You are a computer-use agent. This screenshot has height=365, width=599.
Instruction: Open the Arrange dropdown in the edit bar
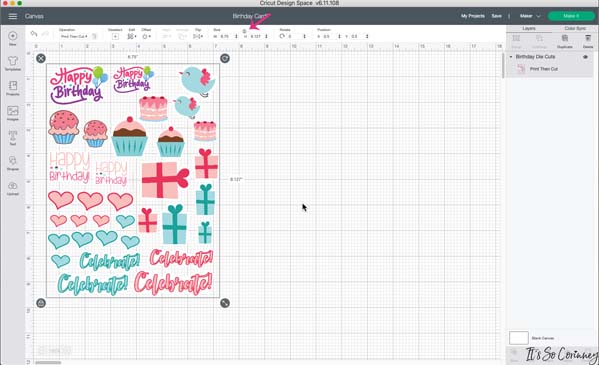[x=182, y=36]
